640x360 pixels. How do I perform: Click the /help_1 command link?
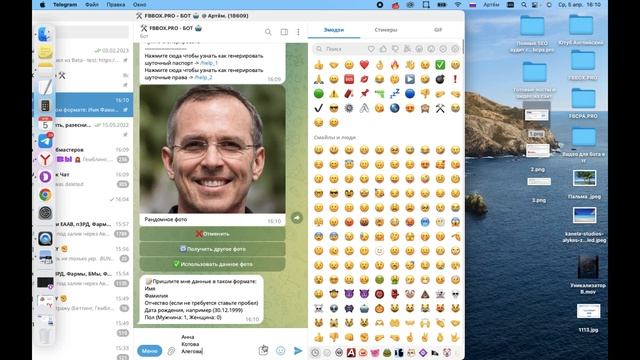(x=209, y=63)
